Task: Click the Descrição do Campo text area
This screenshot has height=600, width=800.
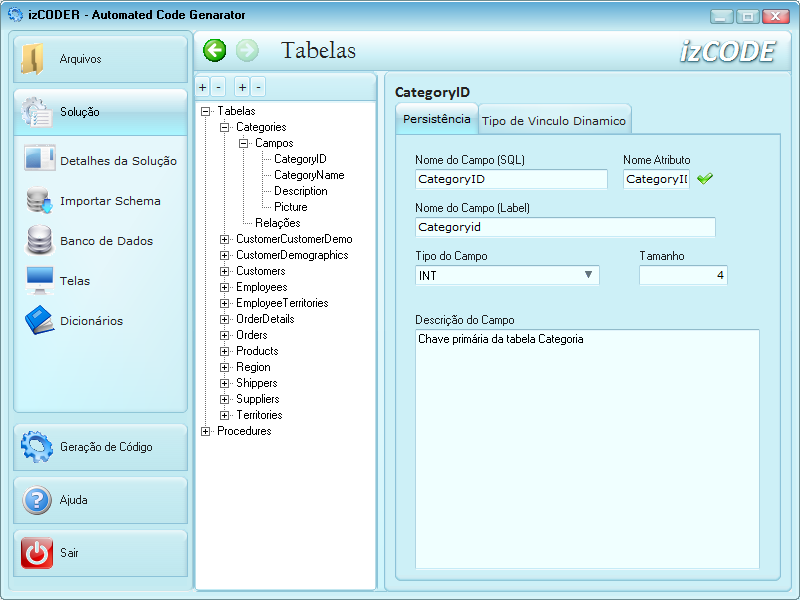Action: point(587,449)
